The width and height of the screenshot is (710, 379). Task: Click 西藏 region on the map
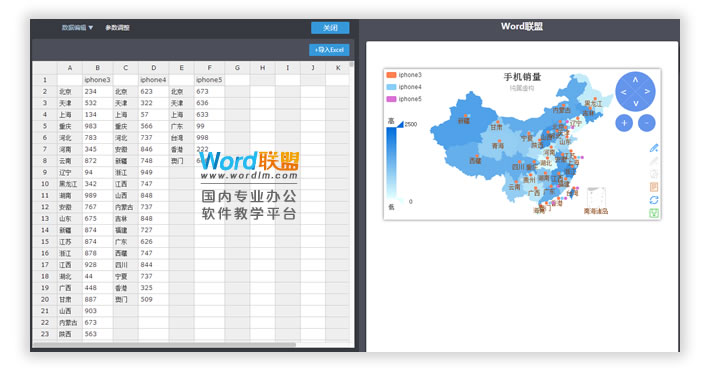475,161
